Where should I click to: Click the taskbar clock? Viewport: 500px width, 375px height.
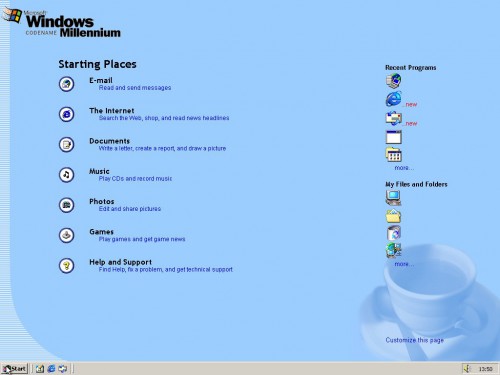point(485,369)
